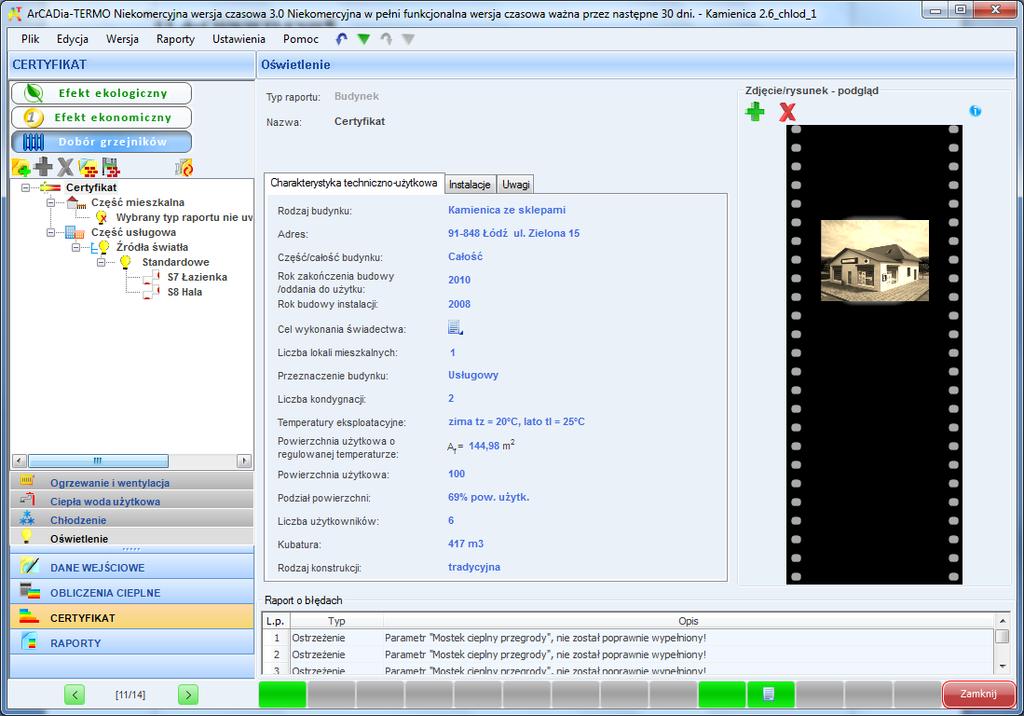Click the gray redo arrow
The height and width of the screenshot is (716, 1024).
[386, 39]
